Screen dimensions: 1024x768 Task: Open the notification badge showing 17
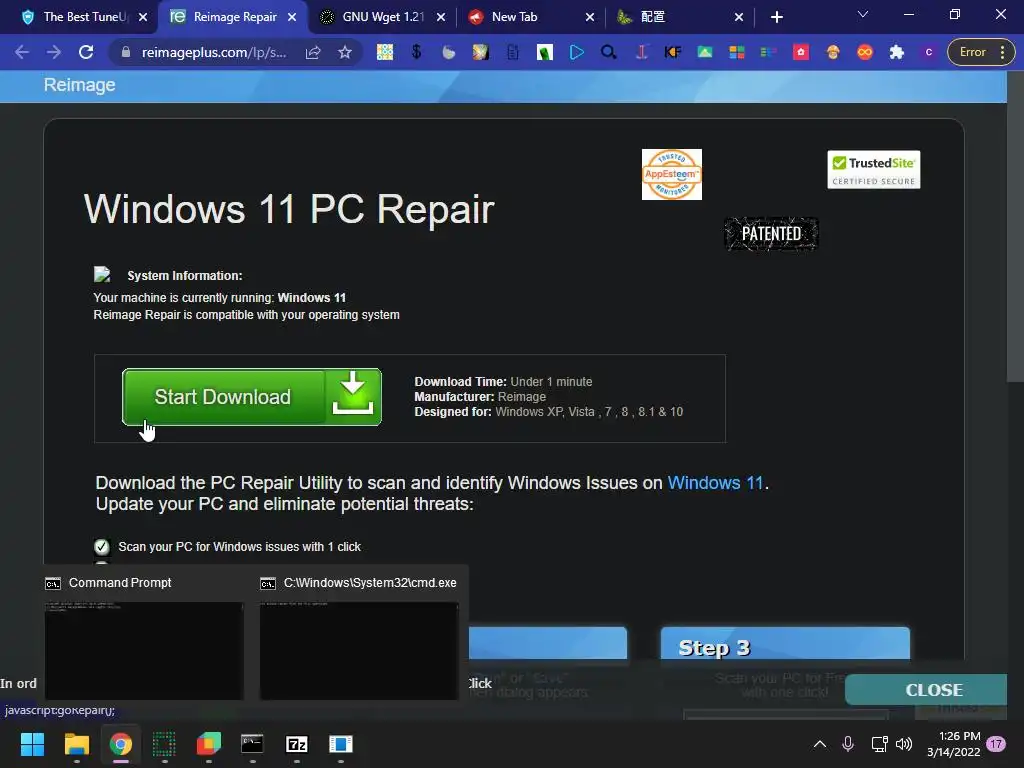tap(996, 744)
